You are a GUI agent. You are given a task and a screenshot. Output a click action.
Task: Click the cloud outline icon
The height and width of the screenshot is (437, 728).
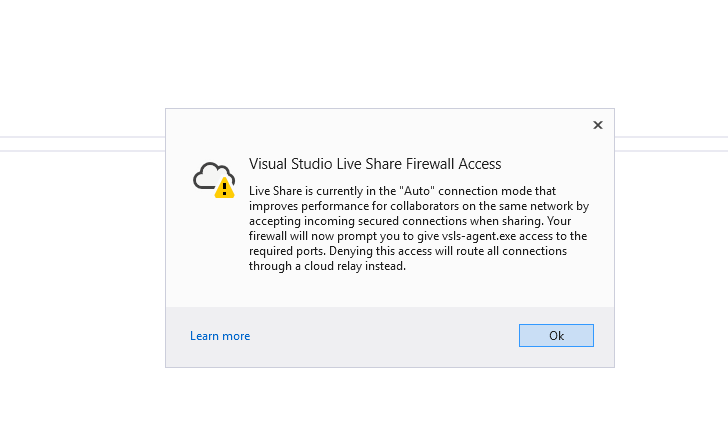[x=209, y=176]
